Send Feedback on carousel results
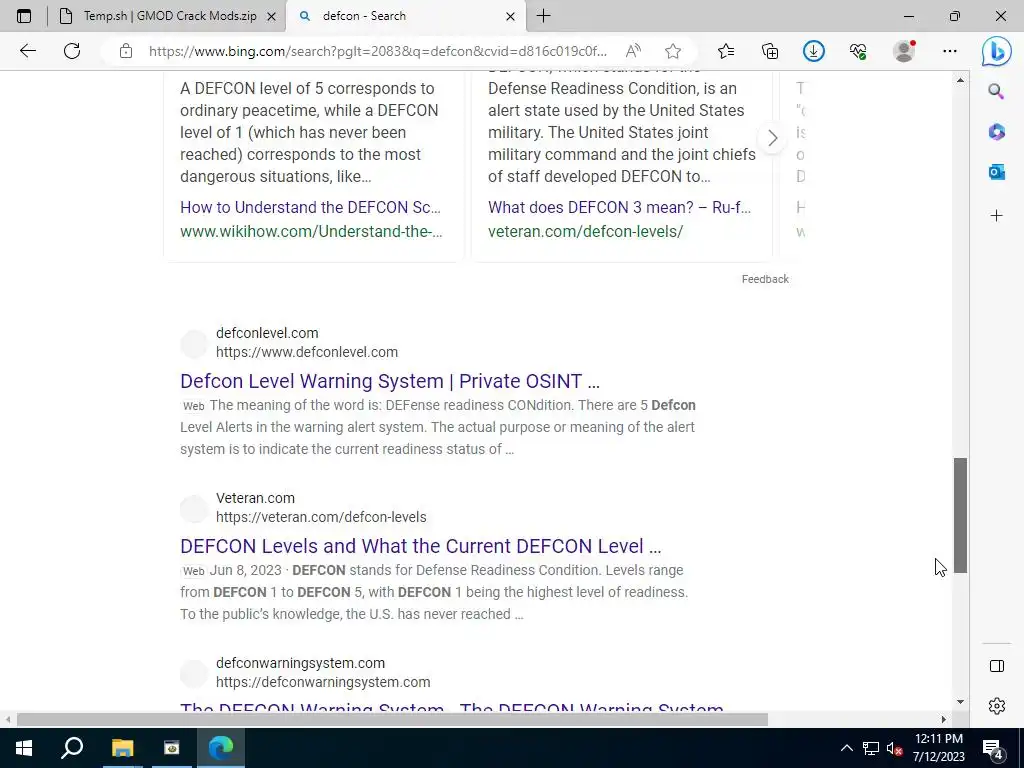Image resolution: width=1024 pixels, height=768 pixels. (765, 279)
